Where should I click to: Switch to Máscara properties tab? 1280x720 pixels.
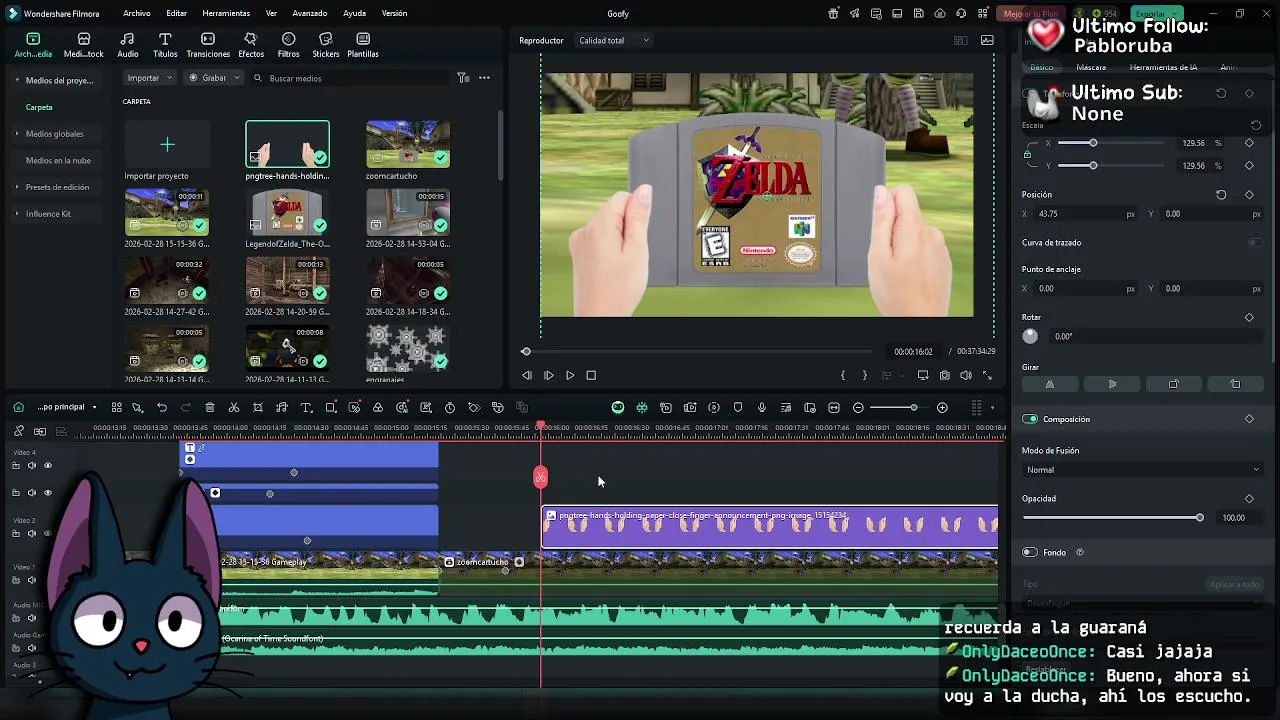click(x=1091, y=67)
